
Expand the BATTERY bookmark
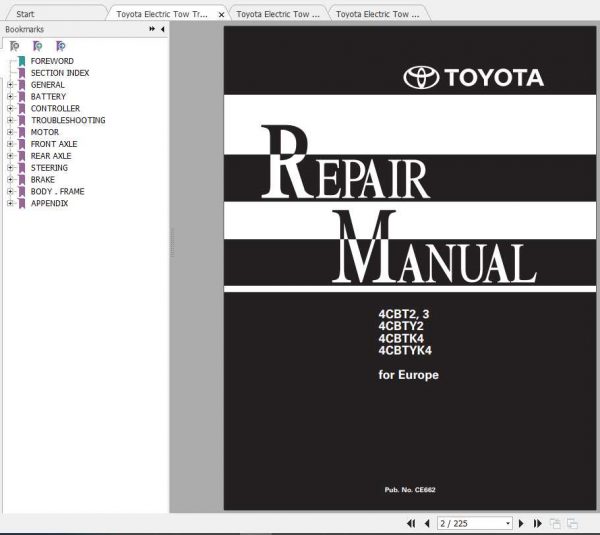pyautogui.click(x=10, y=96)
